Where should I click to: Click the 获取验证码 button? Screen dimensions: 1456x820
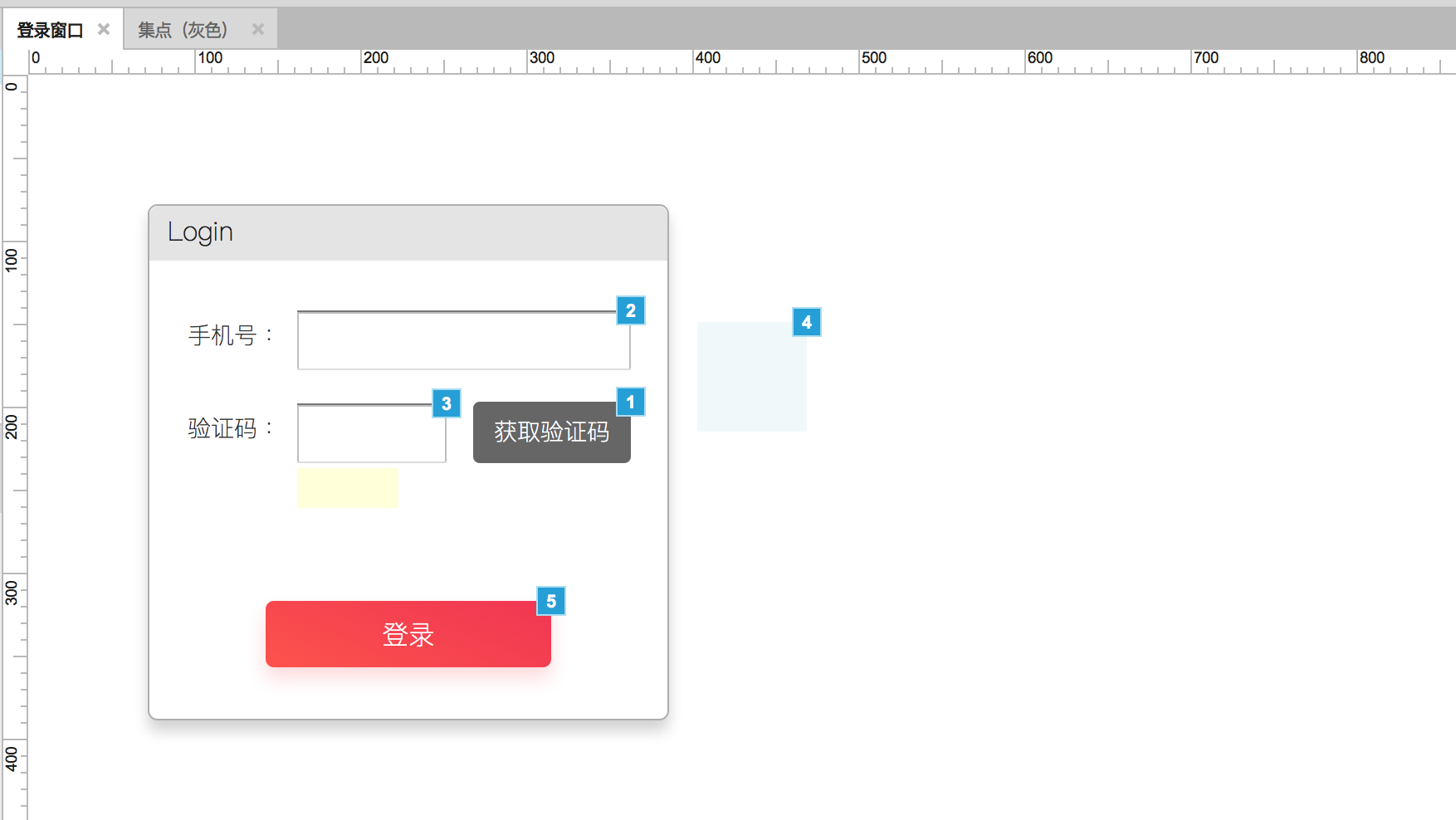(x=552, y=432)
